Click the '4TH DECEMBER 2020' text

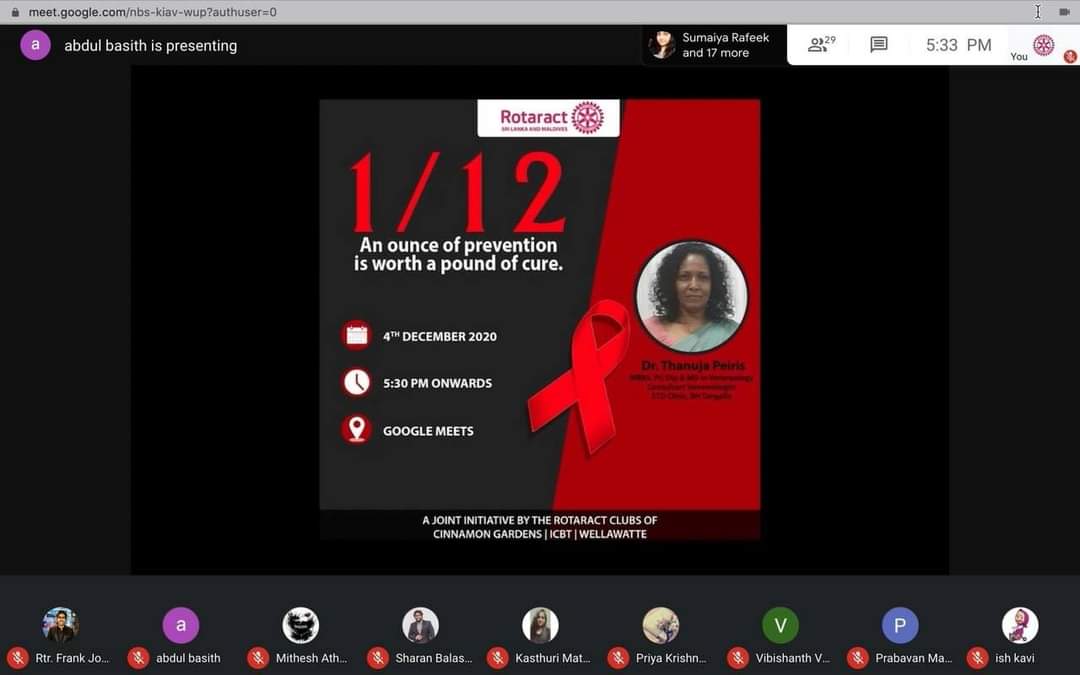click(x=439, y=336)
